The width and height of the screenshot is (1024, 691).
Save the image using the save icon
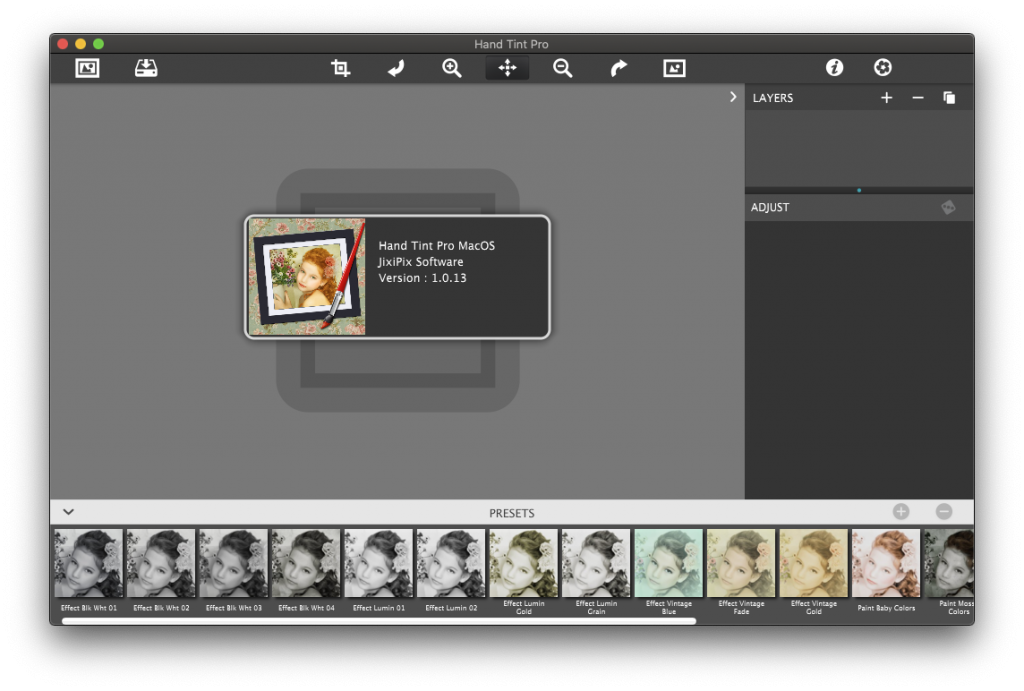click(x=146, y=68)
